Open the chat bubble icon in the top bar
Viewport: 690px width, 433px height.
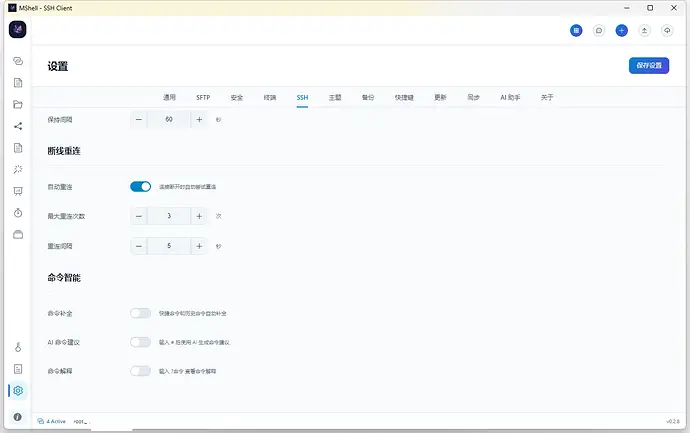(x=598, y=30)
